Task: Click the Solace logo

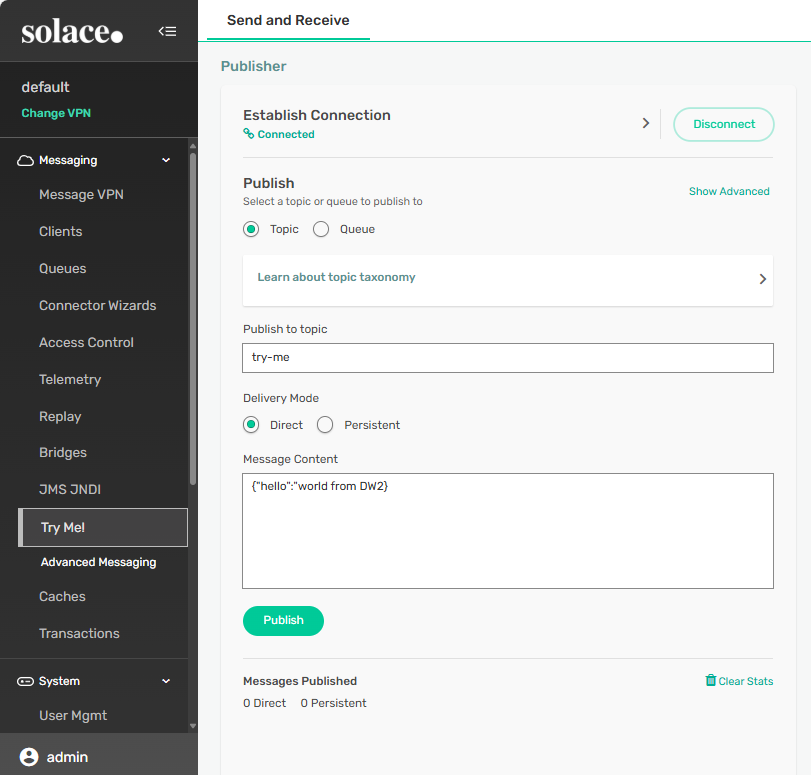Action: coord(72,32)
